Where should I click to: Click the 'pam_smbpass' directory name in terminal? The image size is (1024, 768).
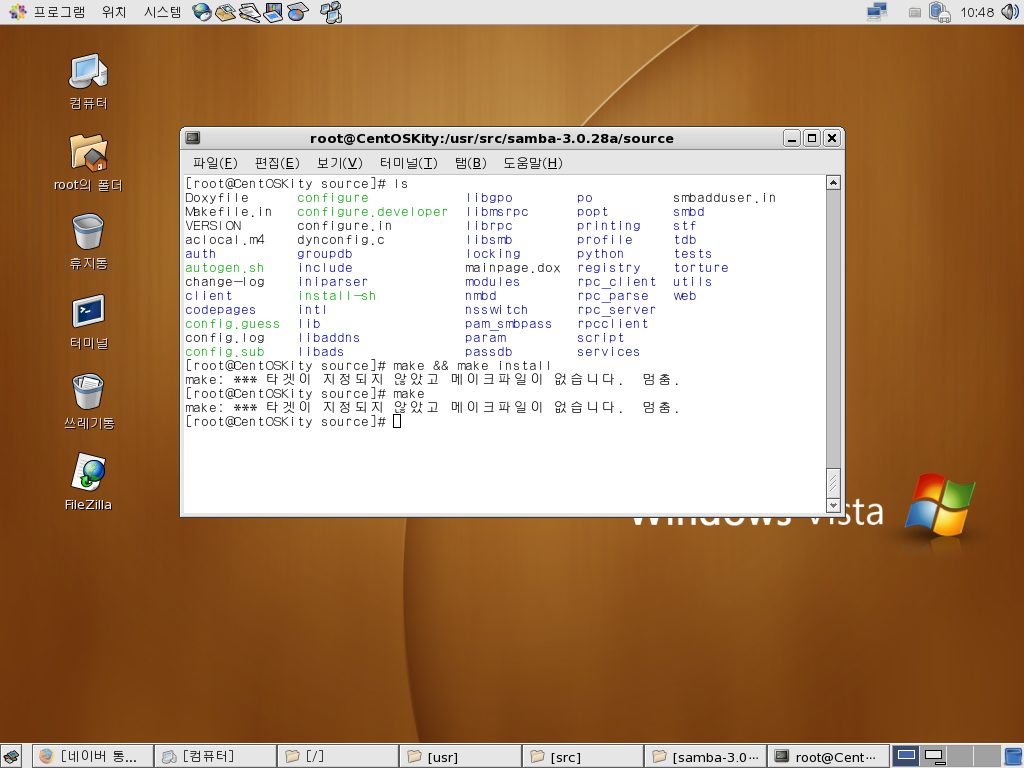[508, 324]
